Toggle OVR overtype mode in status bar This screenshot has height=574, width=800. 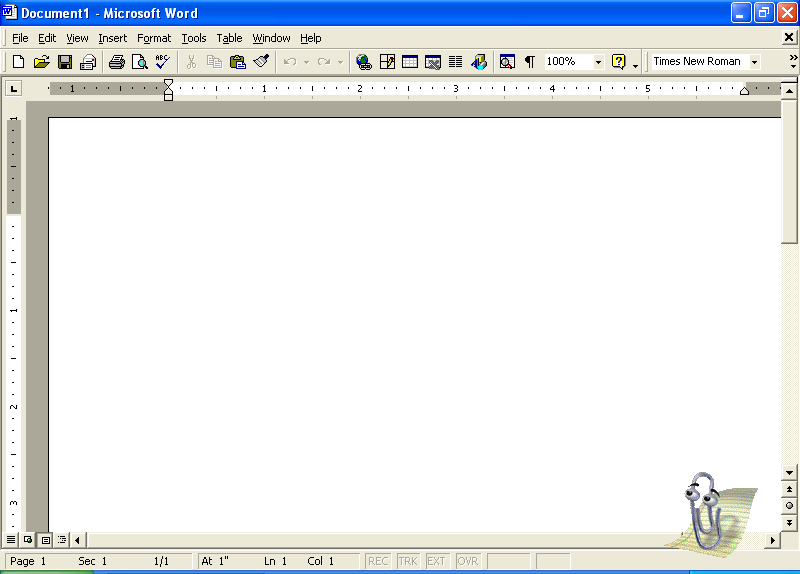[x=467, y=561]
